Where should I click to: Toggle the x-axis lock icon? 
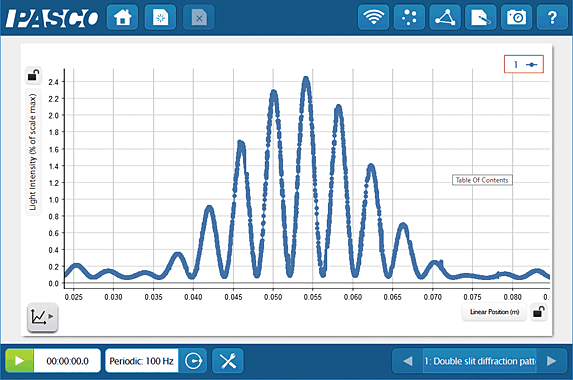pos(539,312)
